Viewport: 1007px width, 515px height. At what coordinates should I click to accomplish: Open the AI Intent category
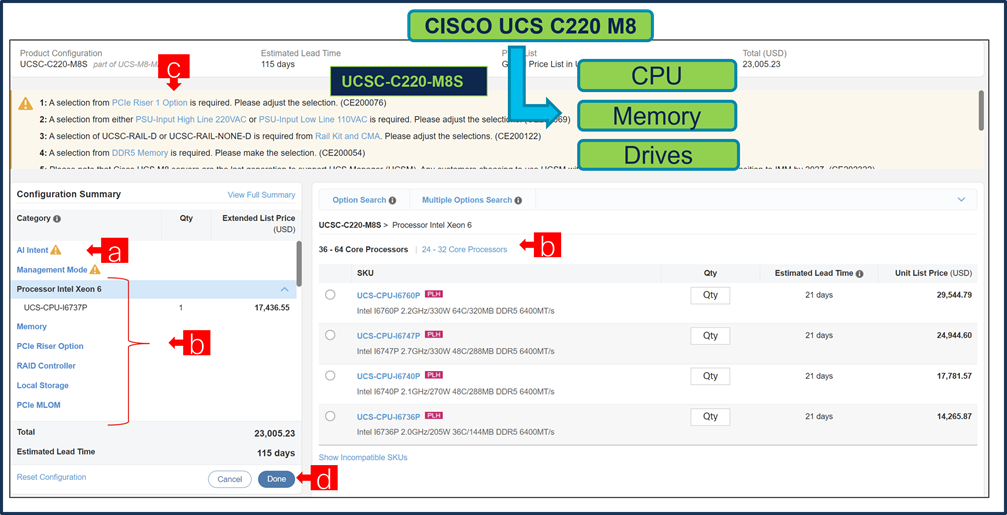(x=33, y=250)
